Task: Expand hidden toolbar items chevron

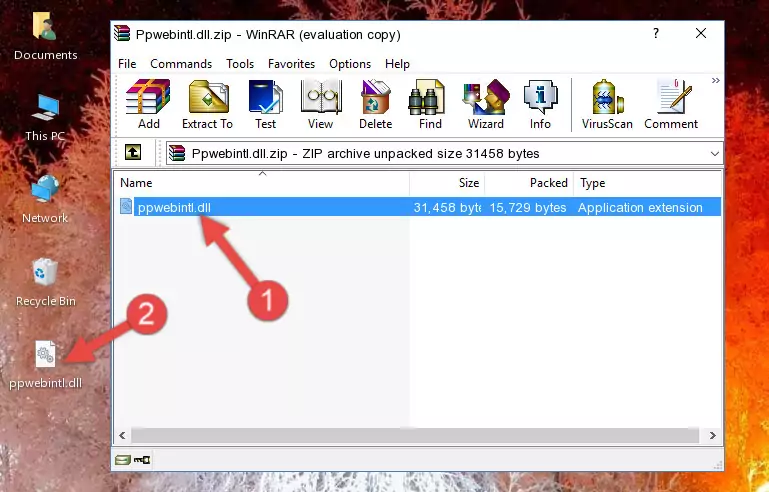Action: (716, 80)
